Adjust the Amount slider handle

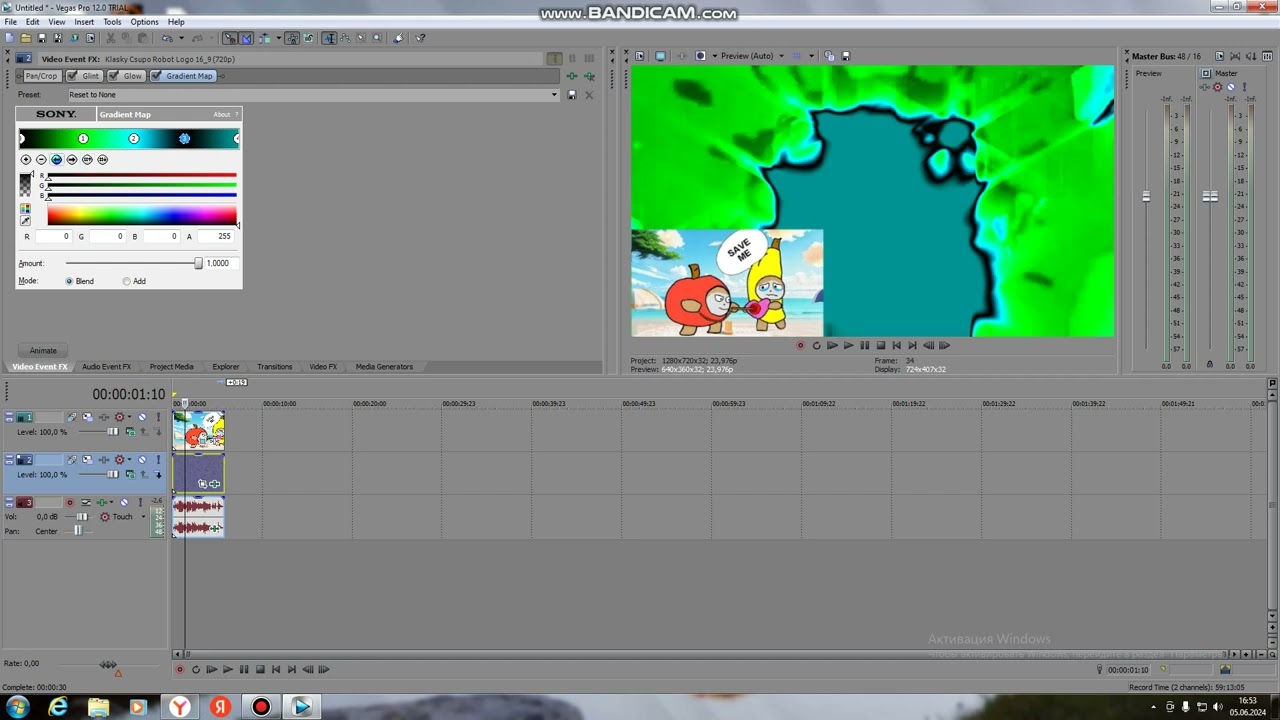(198, 263)
